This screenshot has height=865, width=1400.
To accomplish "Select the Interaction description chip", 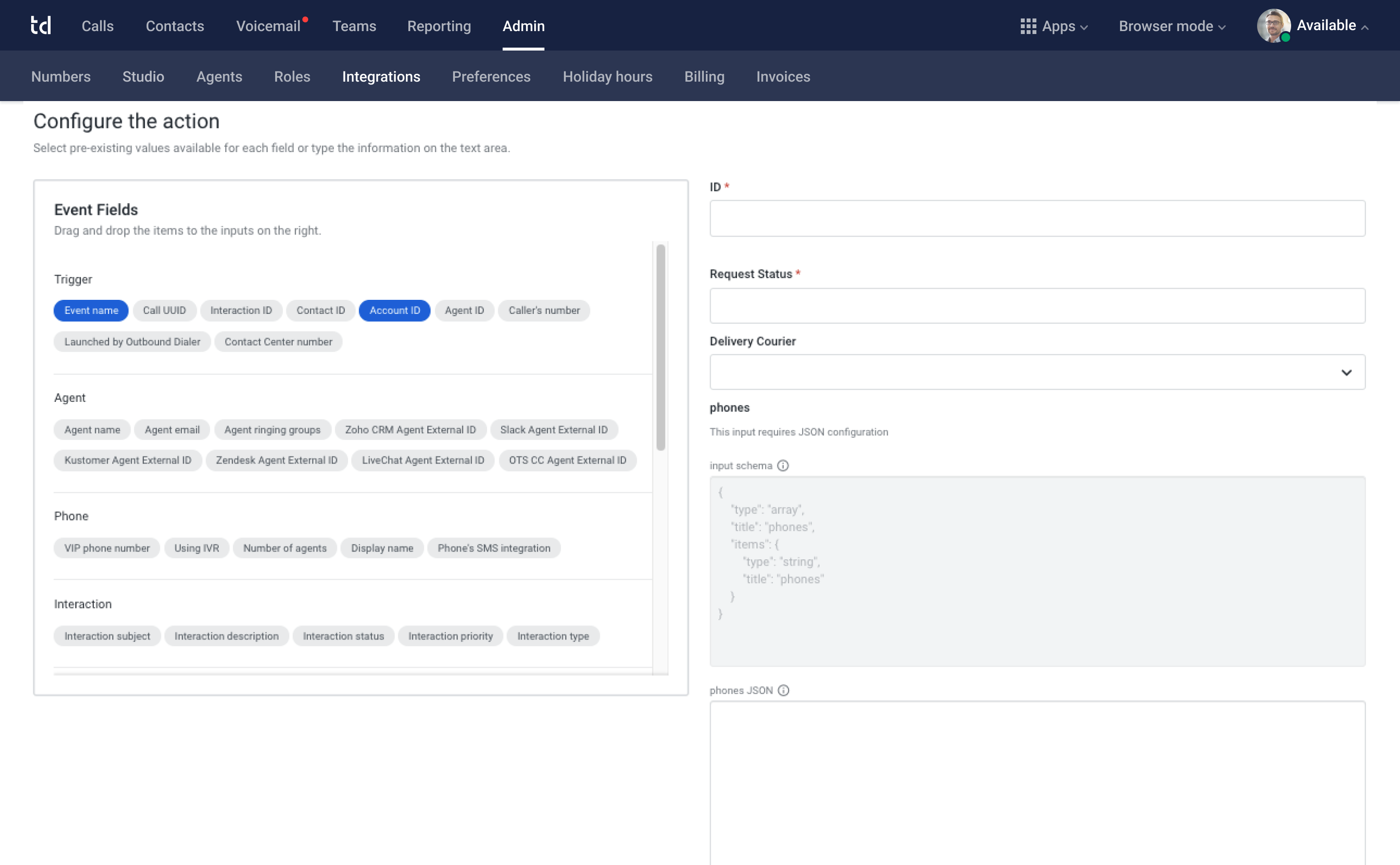I will point(227,636).
